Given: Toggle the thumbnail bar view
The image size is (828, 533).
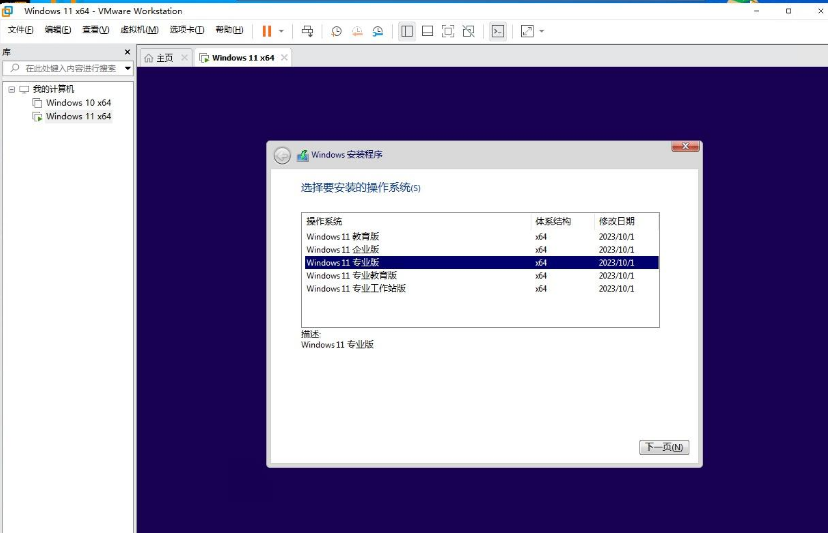Looking at the screenshot, I should point(427,31).
